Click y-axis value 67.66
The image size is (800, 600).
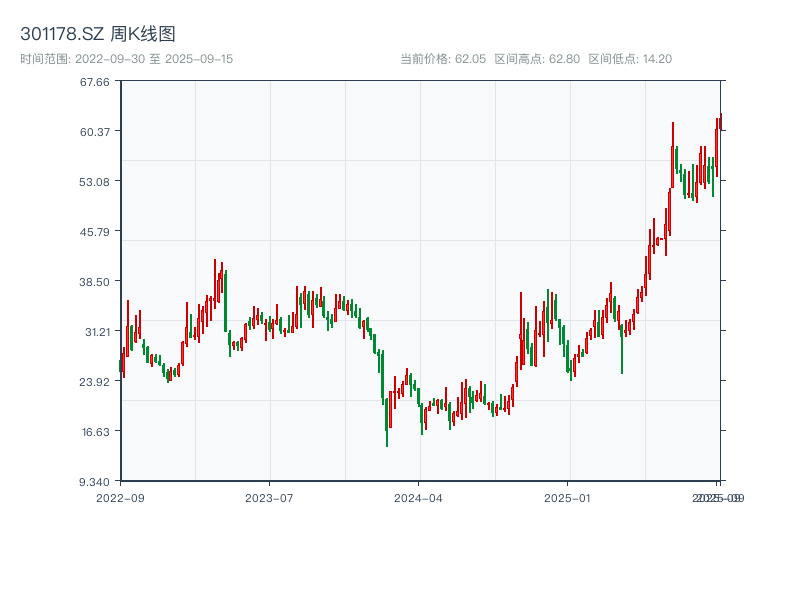94,82
